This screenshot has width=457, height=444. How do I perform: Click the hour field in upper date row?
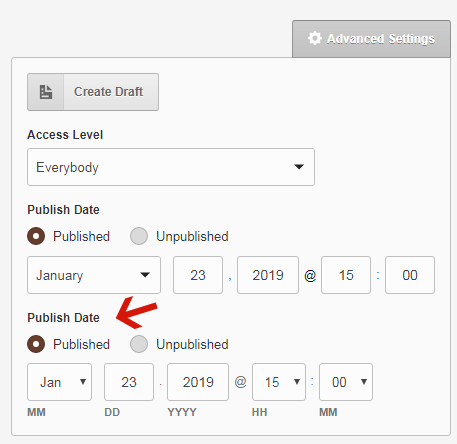tap(346, 275)
